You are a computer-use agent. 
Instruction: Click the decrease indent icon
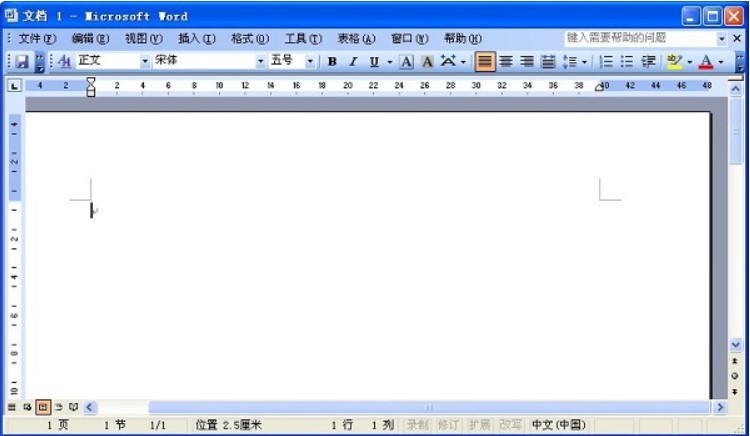(648, 61)
